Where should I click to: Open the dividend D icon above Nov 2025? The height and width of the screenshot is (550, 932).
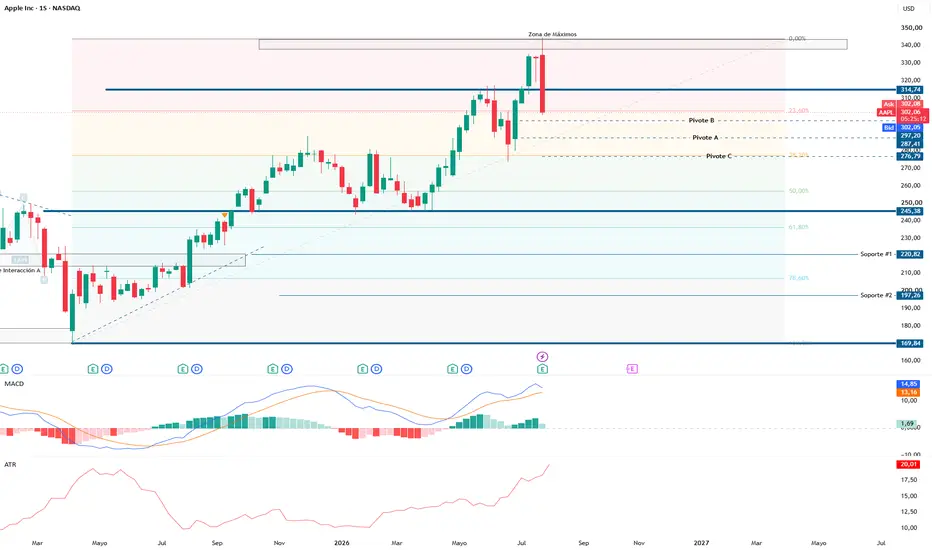(286, 369)
